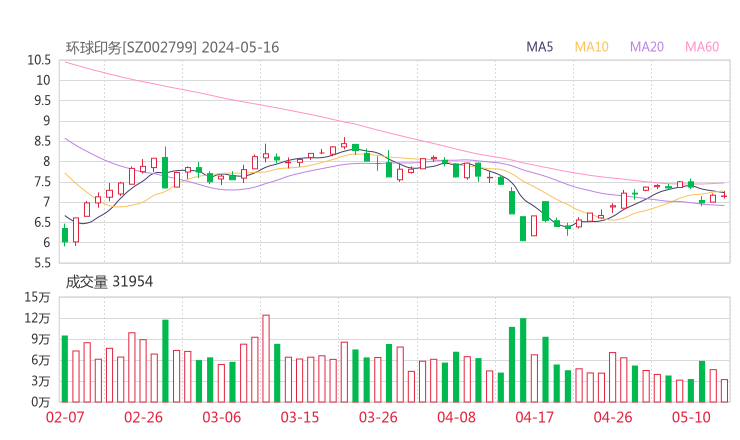
Task: Click the 10.5 price axis label
Action: (39, 60)
